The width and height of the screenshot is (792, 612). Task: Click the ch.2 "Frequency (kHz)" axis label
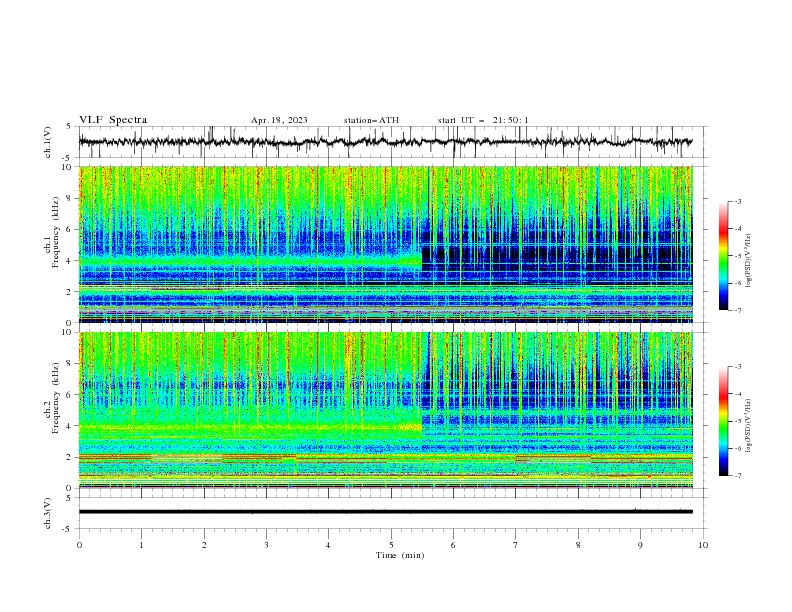56,398
